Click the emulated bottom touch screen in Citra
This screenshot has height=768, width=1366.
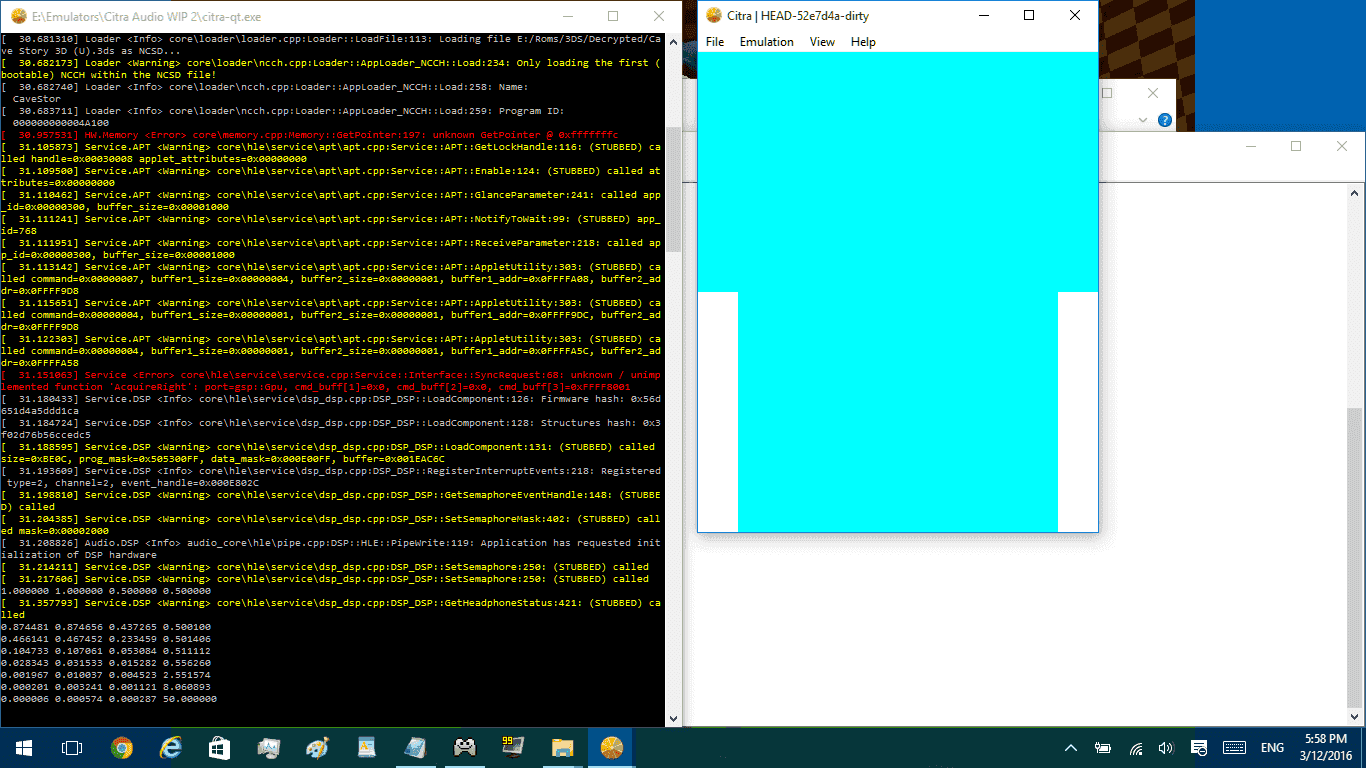point(898,412)
